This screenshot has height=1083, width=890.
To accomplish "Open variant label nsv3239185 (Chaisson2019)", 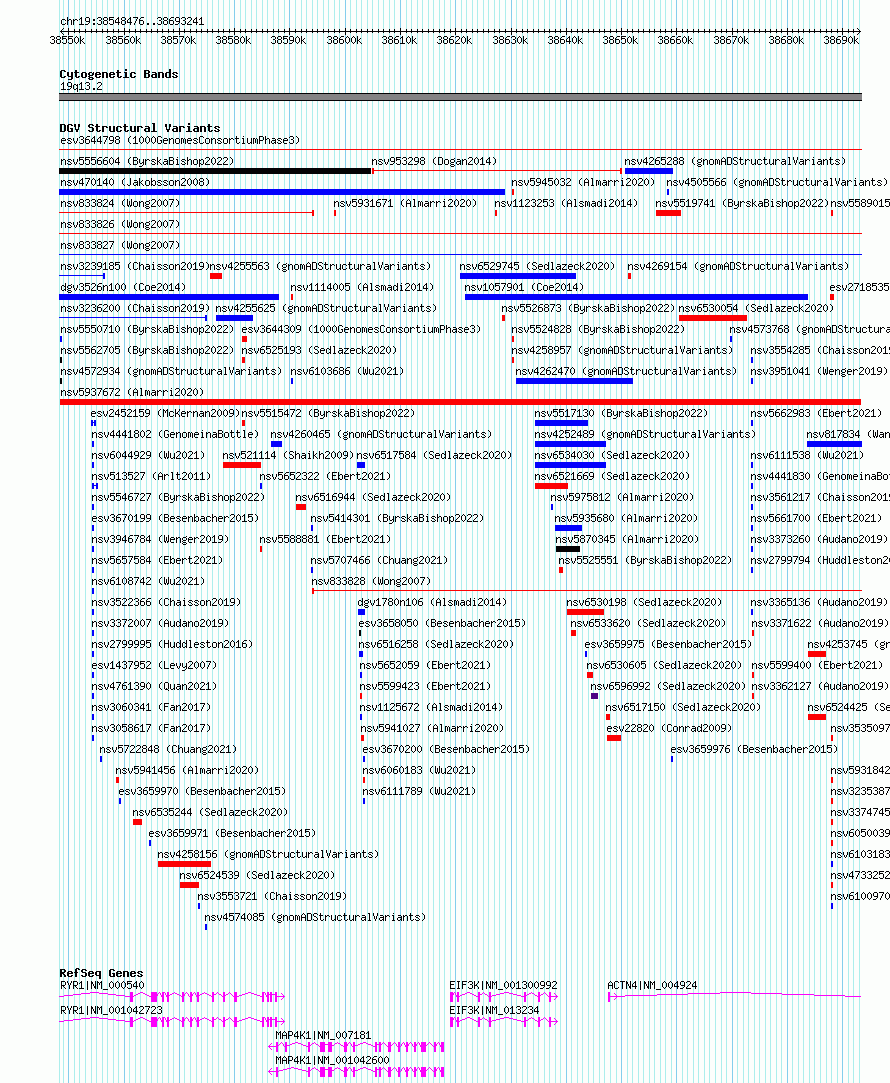I will pyautogui.click(x=135, y=266).
